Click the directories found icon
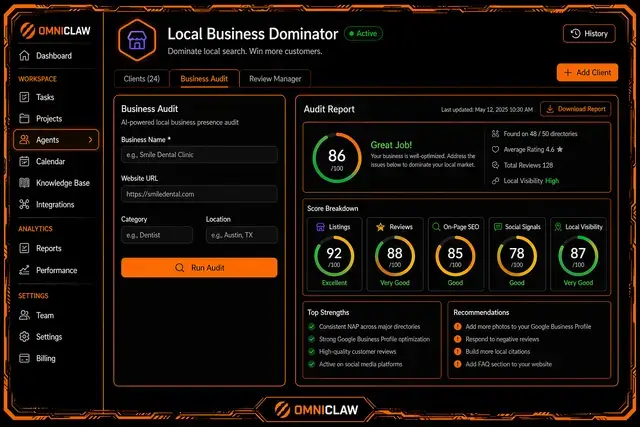The image size is (640, 427). [x=496, y=133]
